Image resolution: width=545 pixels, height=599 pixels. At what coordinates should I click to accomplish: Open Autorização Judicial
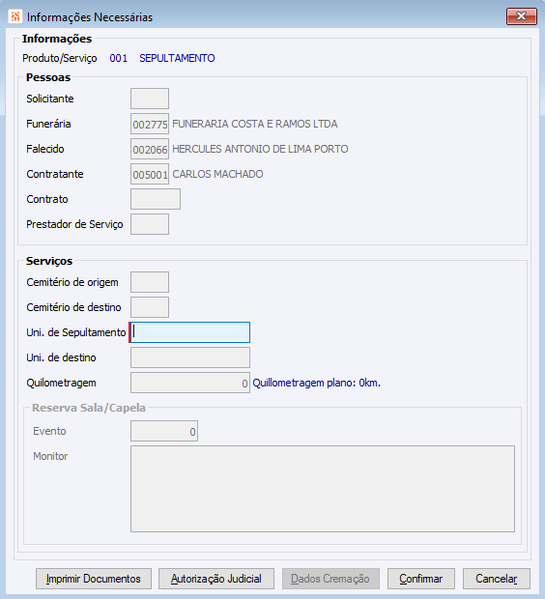(x=216, y=579)
